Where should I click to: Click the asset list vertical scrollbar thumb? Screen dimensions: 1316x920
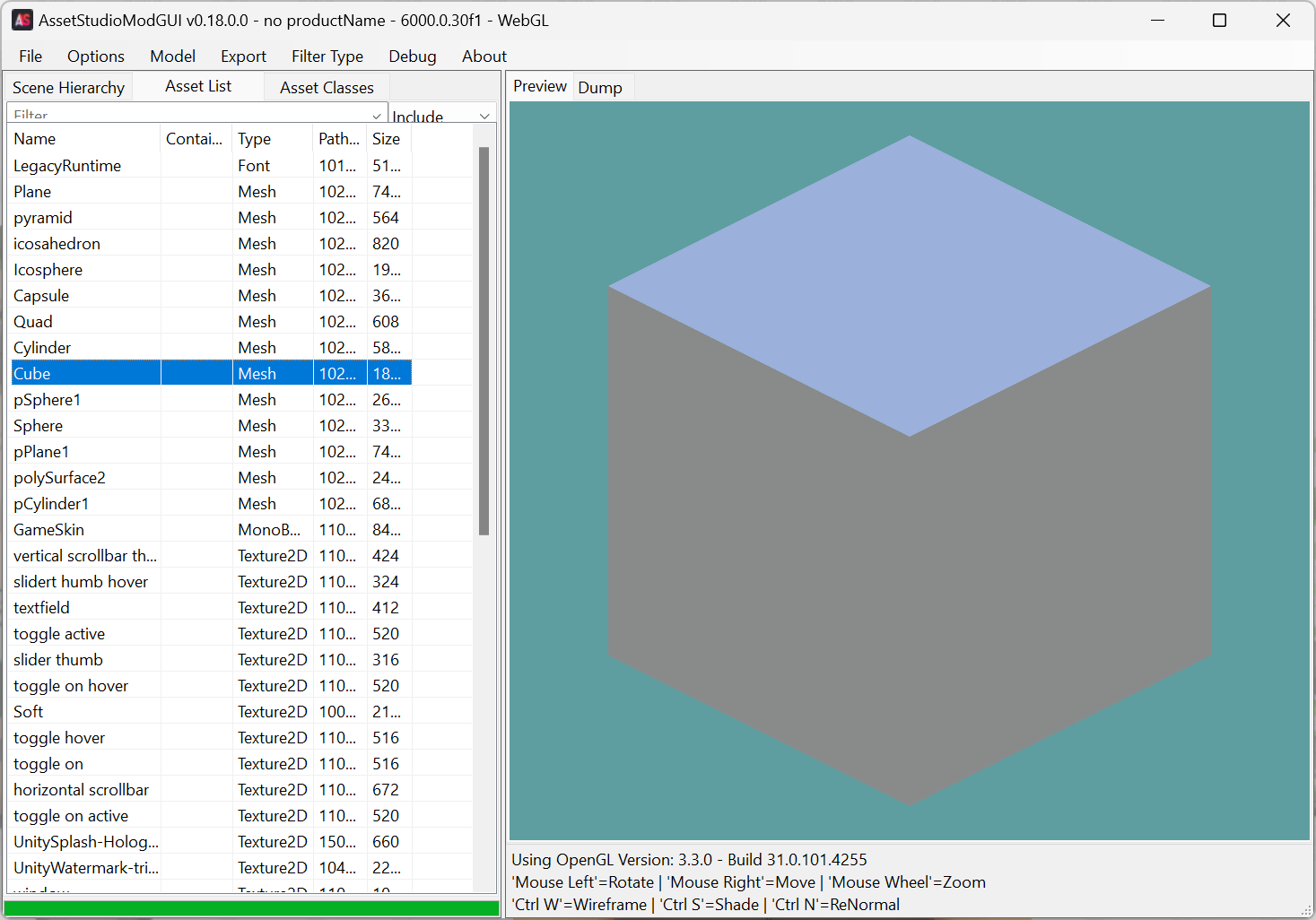pyautogui.click(x=484, y=341)
